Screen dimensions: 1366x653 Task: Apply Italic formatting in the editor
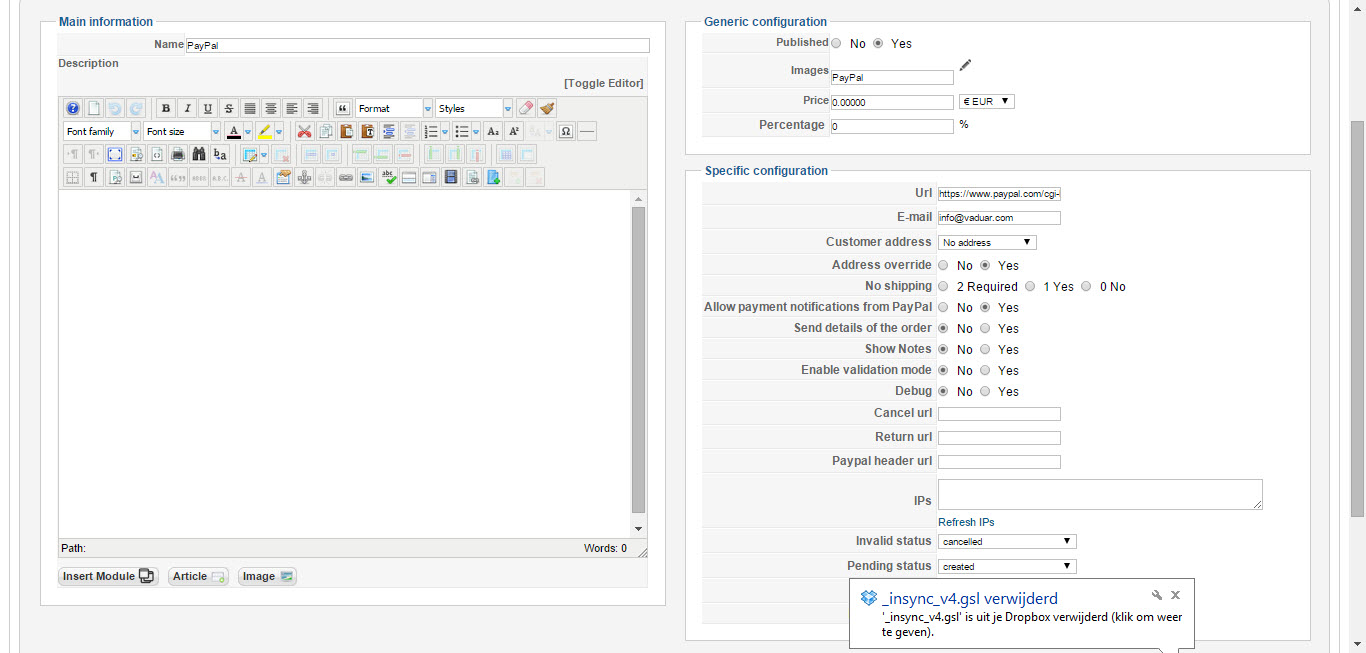point(187,108)
